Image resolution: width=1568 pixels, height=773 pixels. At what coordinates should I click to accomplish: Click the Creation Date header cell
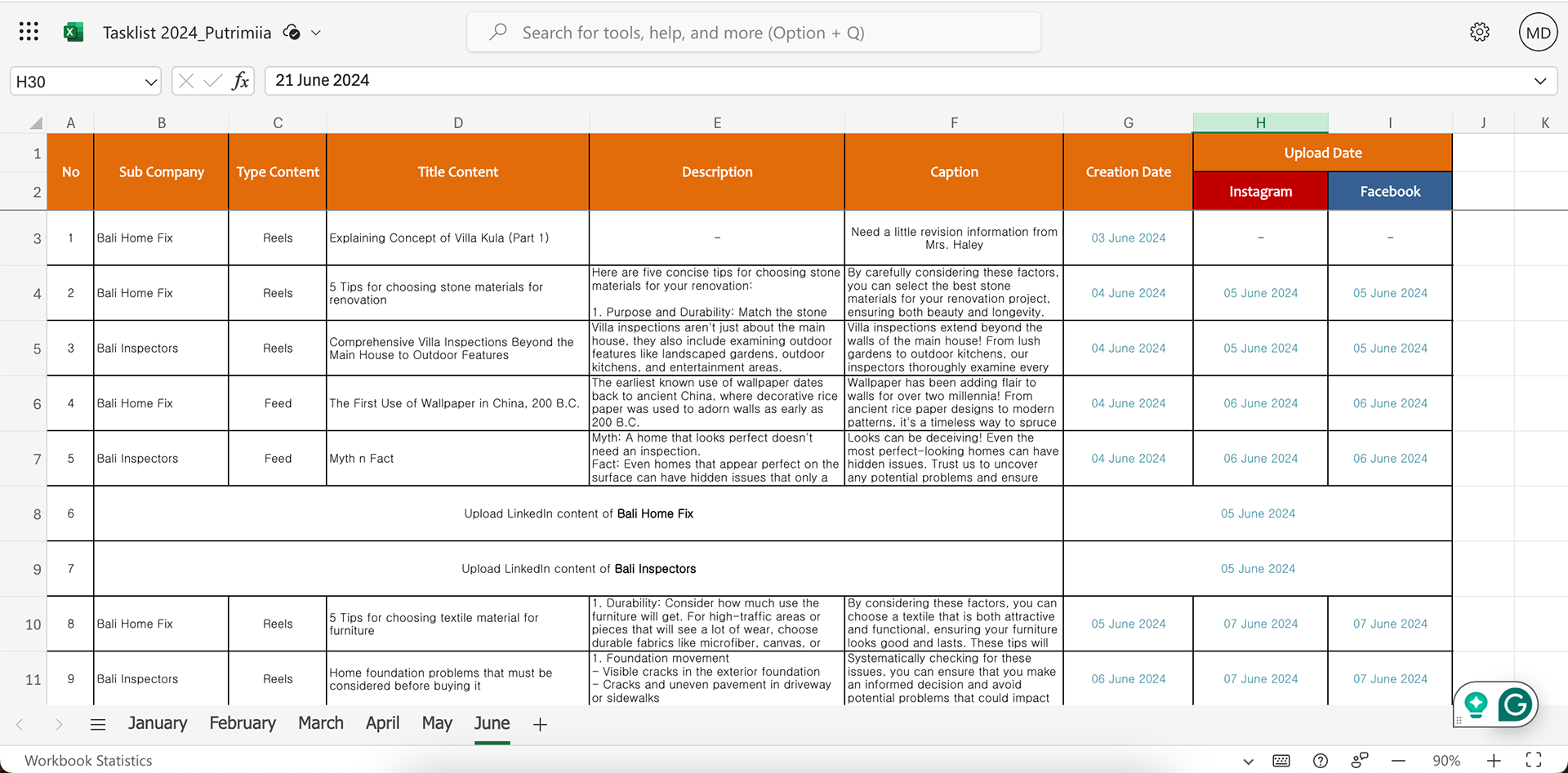point(1128,171)
